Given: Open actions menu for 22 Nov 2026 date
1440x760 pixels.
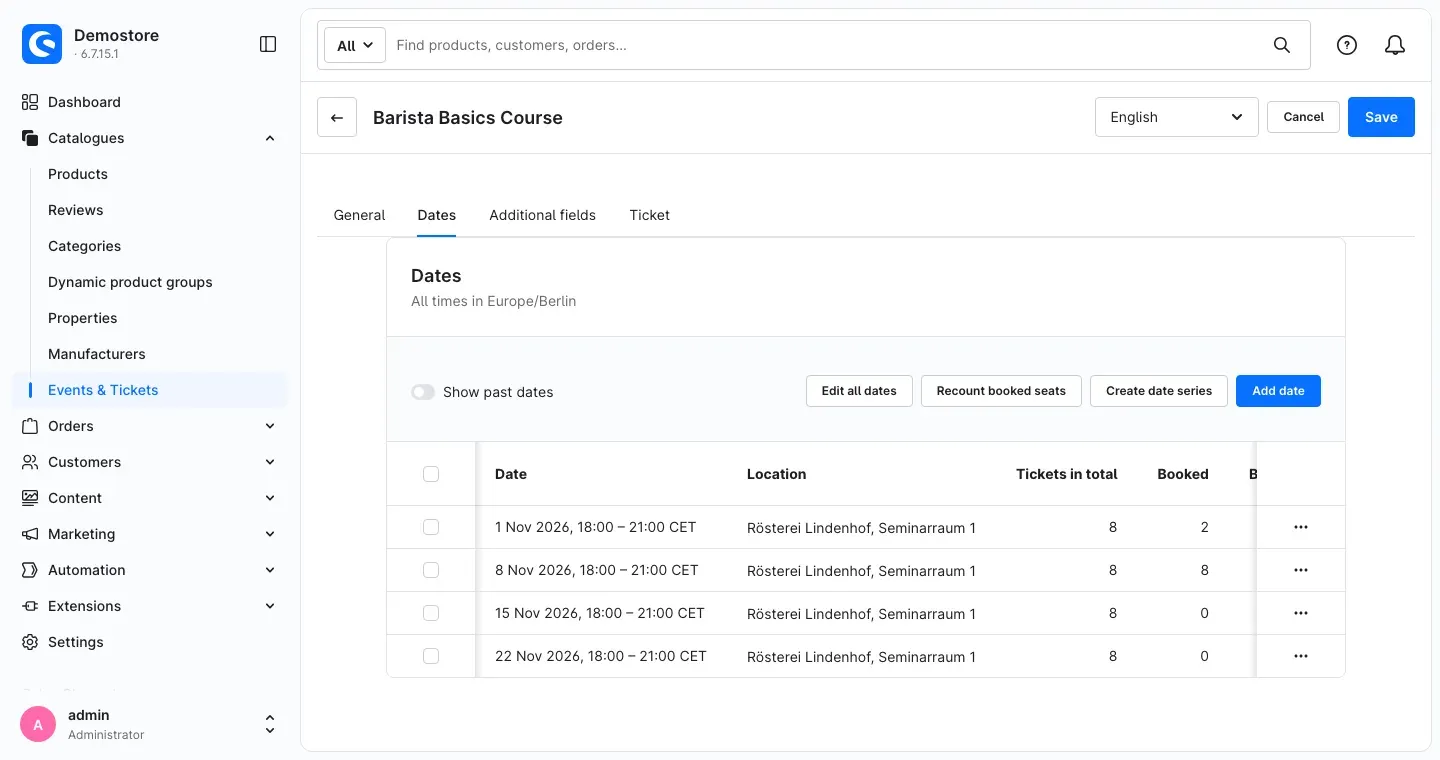Looking at the screenshot, I should click(x=1301, y=656).
